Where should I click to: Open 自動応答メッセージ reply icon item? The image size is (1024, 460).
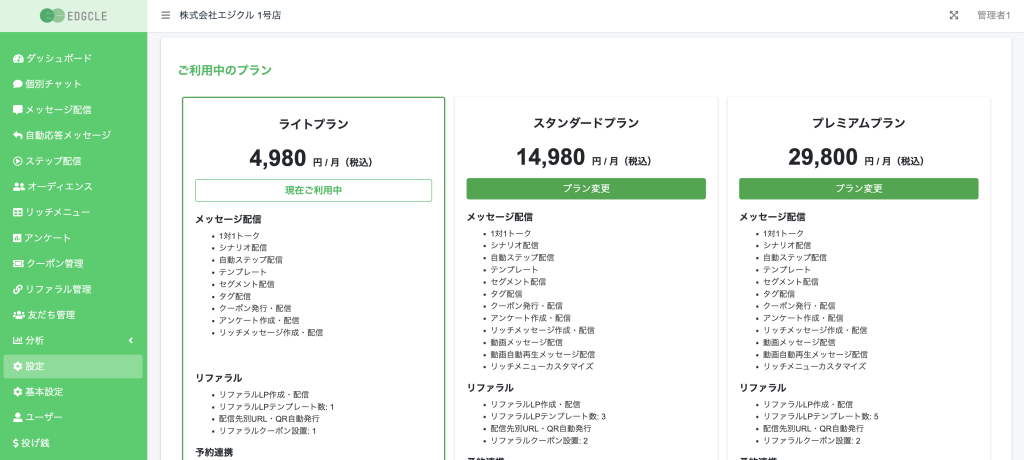tap(61, 135)
